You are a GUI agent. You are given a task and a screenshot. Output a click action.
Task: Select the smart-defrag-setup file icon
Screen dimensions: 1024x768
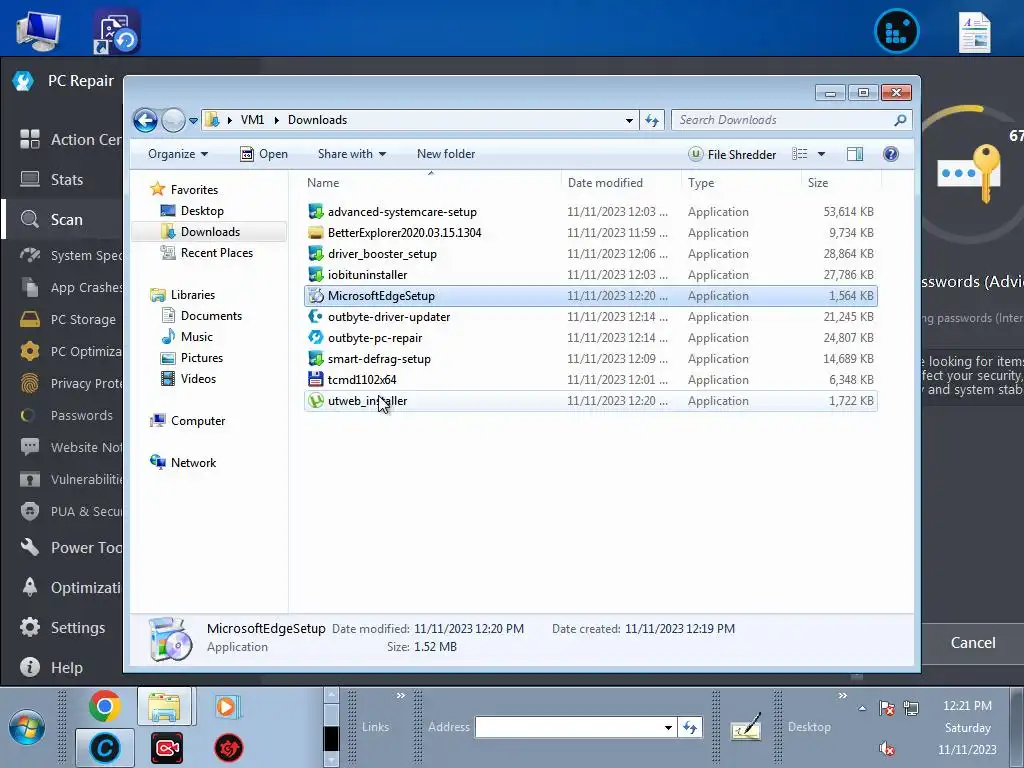coord(315,359)
